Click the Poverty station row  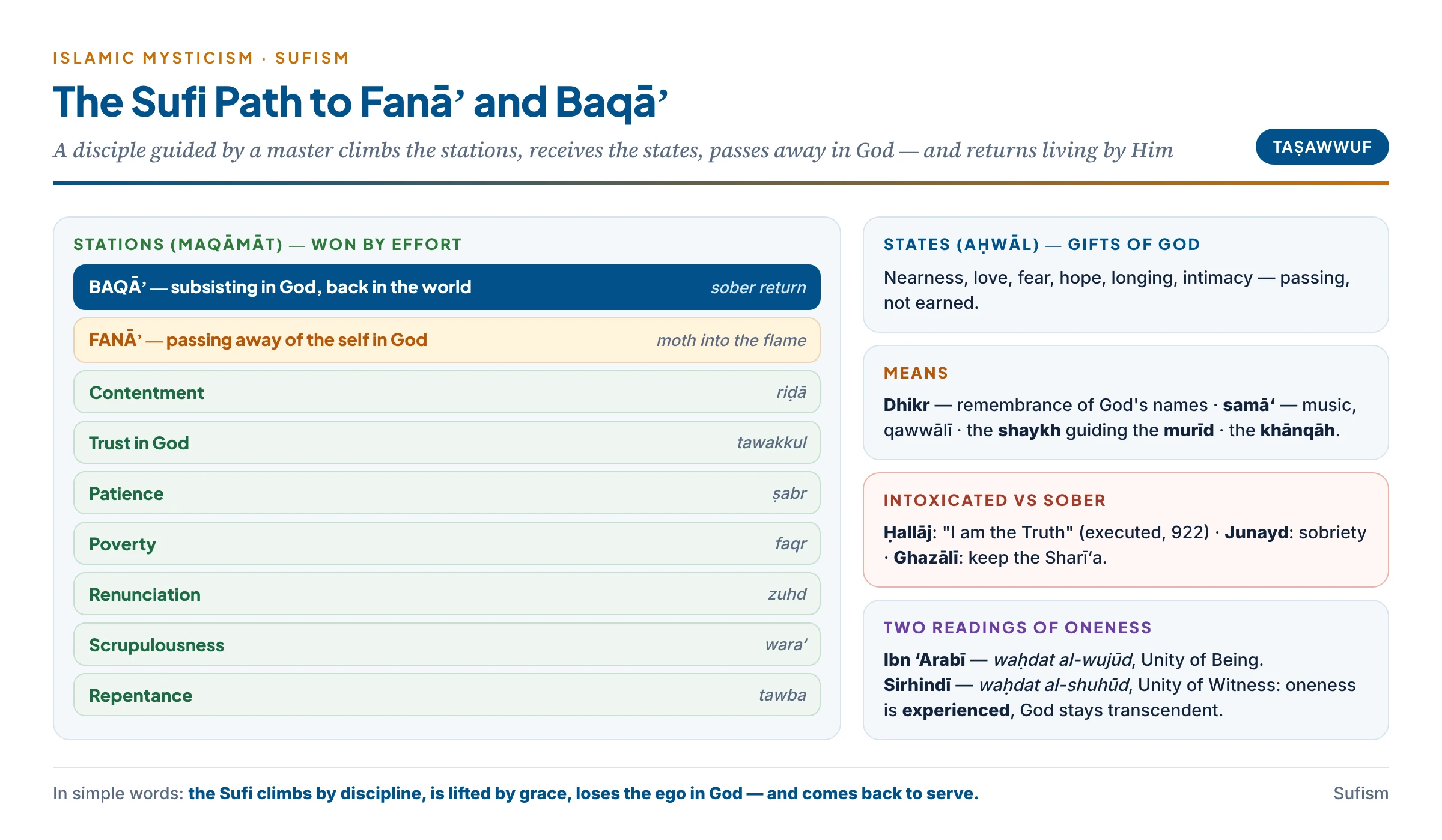(446, 543)
